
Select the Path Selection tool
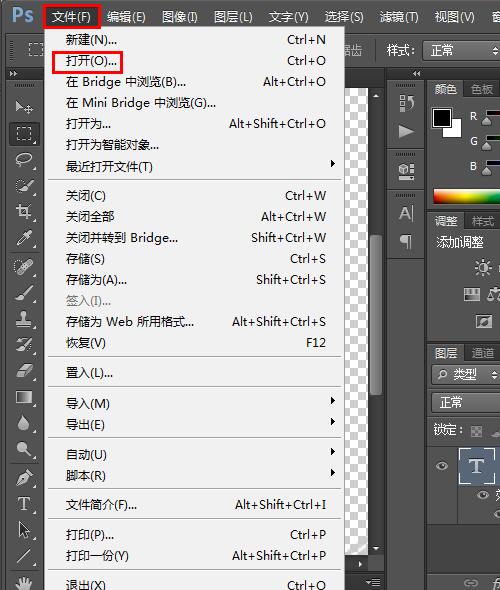coord(24,530)
